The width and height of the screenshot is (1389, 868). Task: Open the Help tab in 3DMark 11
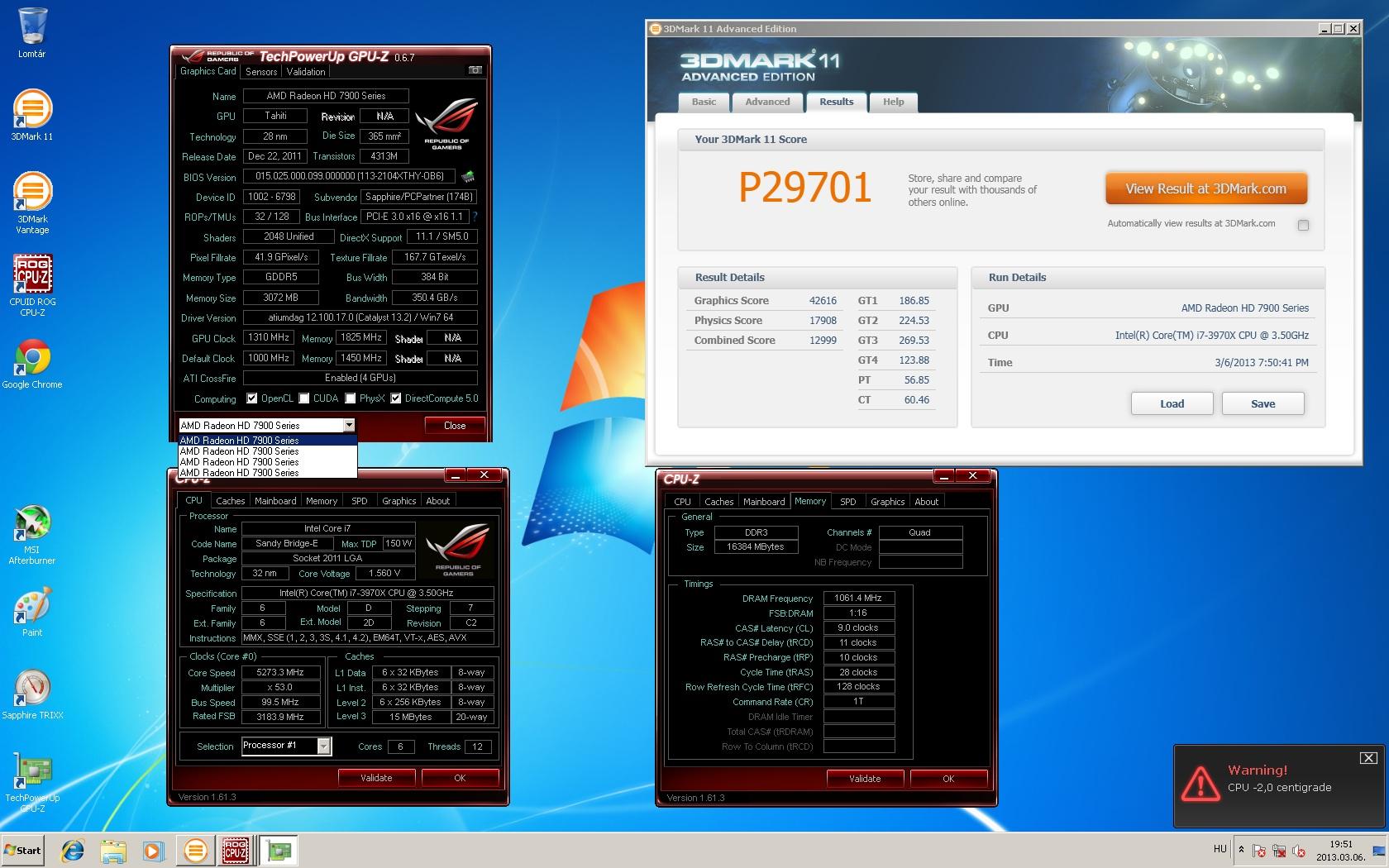coord(893,102)
